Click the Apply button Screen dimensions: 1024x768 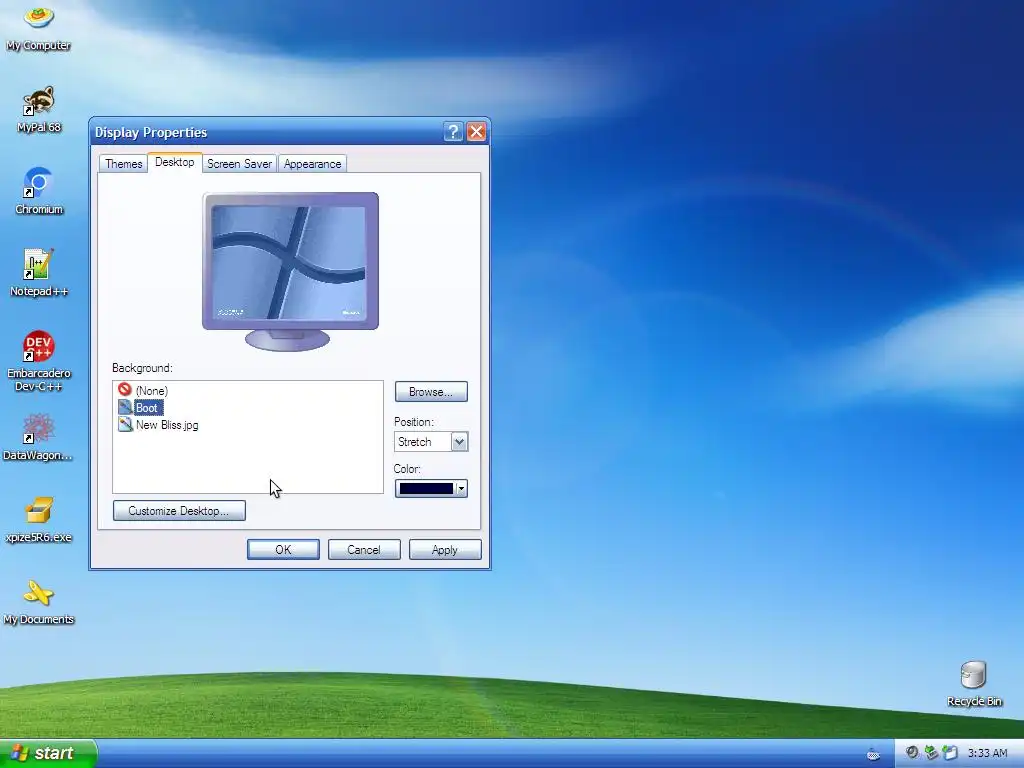click(x=445, y=550)
